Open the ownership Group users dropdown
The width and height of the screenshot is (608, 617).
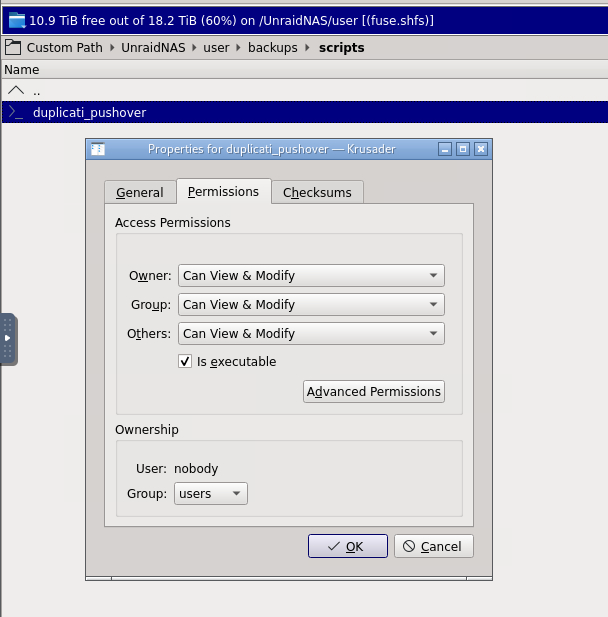point(211,493)
